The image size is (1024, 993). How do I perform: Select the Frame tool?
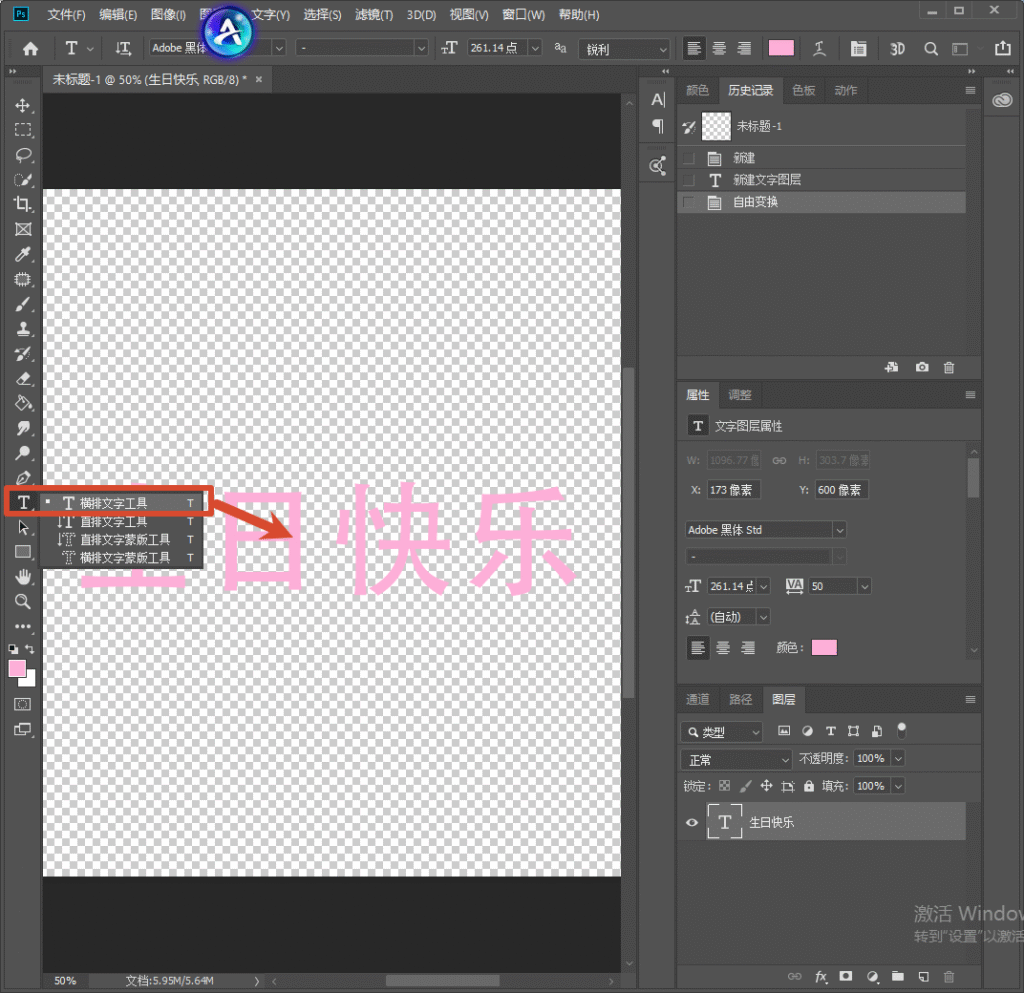[23, 229]
